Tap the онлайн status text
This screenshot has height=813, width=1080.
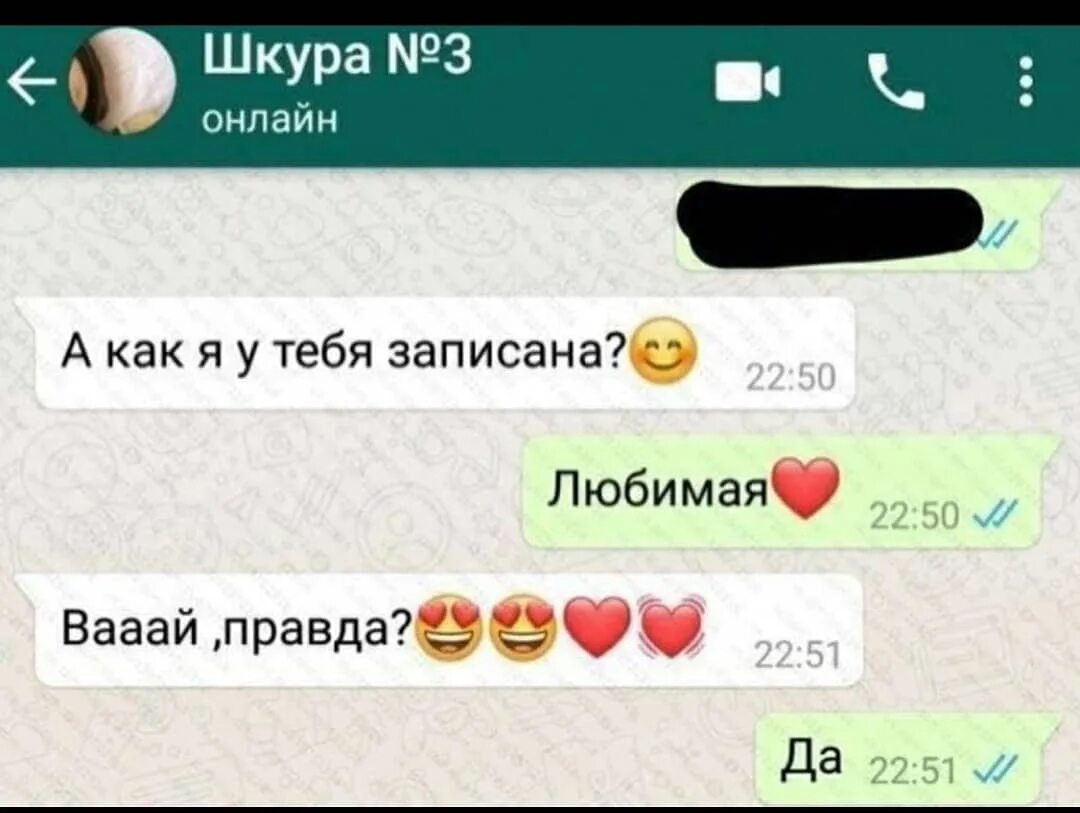[x=270, y=119]
